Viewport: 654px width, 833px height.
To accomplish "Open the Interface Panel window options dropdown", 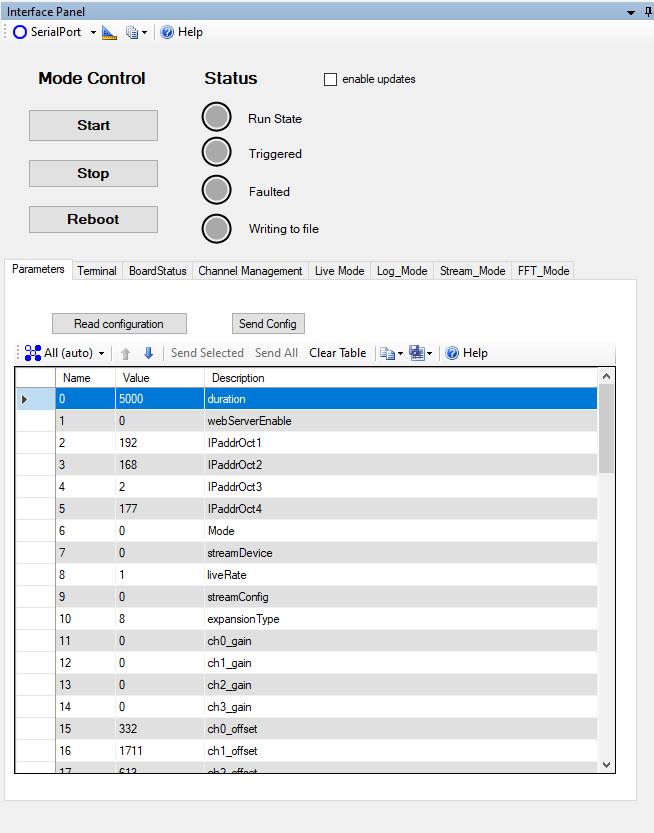I will click(x=631, y=12).
